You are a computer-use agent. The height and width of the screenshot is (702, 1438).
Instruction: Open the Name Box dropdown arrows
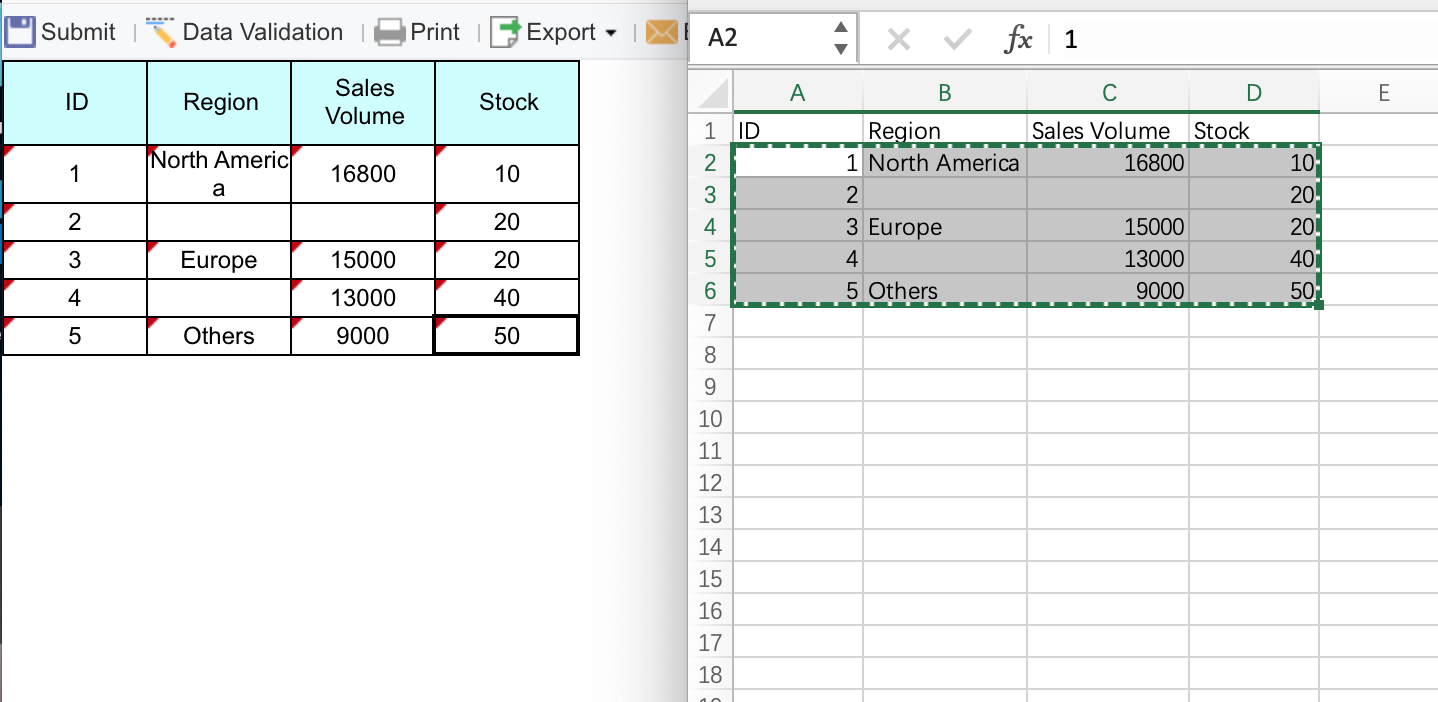click(x=841, y=39)
